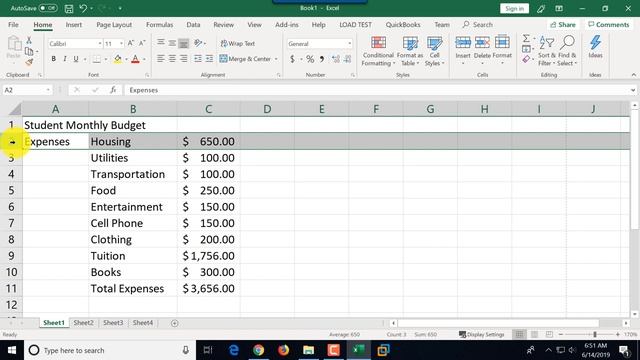
Task: Open the File tab
Action: pyautogui.click(x=13, y=24)
